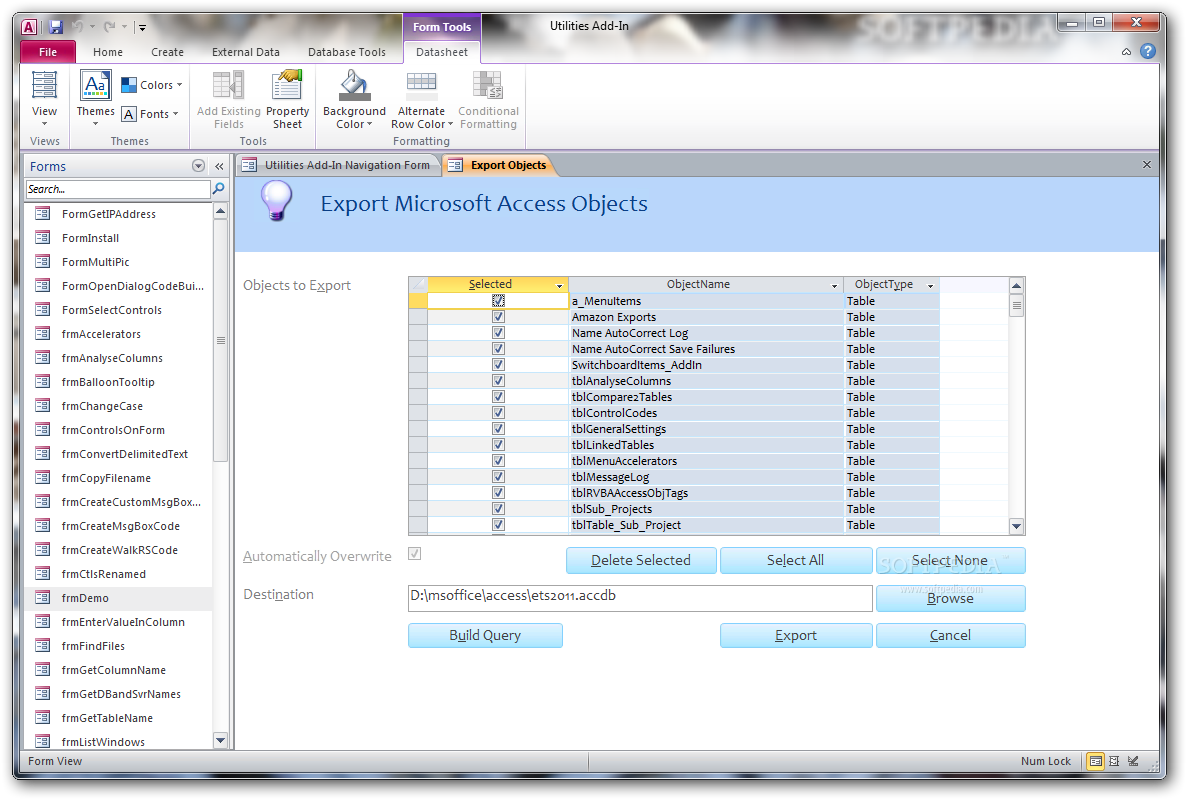Minimize the ribbon with the caret icon
The width and height of the screenshot is (1187, 800).
point(1126,51)
